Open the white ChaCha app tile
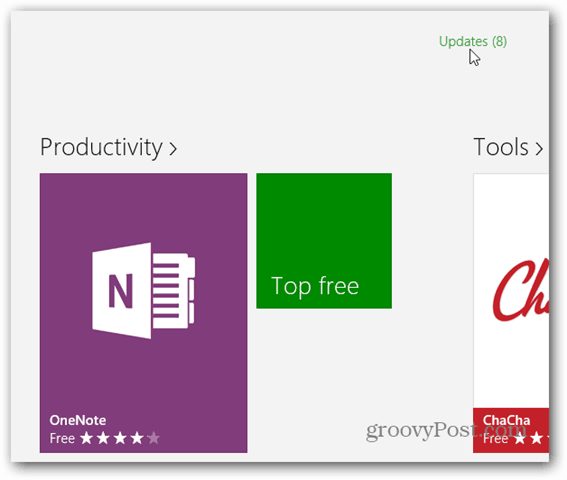This screenshot has height=480, width=567. click(511, 313)
